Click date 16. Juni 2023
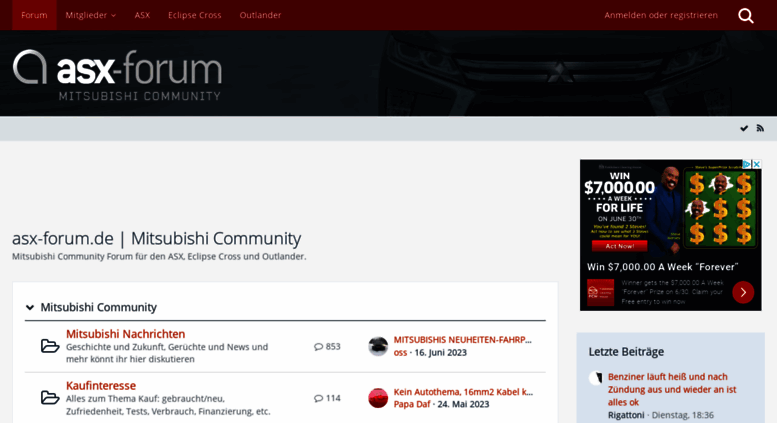 click(441, 353)
